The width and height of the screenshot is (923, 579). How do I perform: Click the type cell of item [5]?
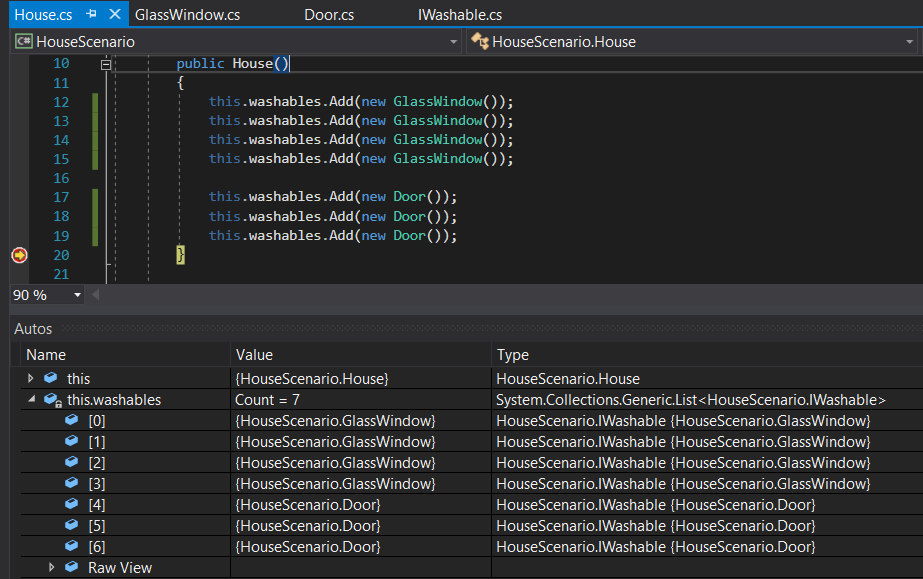[707, 525]
